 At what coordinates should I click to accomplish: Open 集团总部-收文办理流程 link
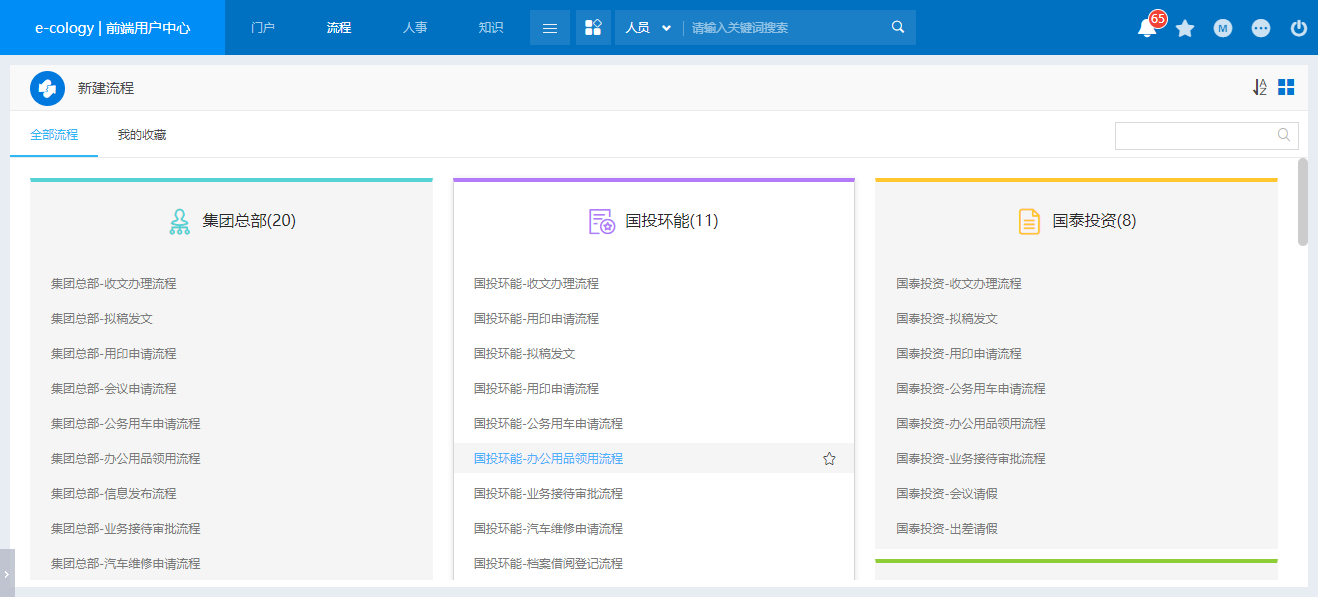(113, 284)
